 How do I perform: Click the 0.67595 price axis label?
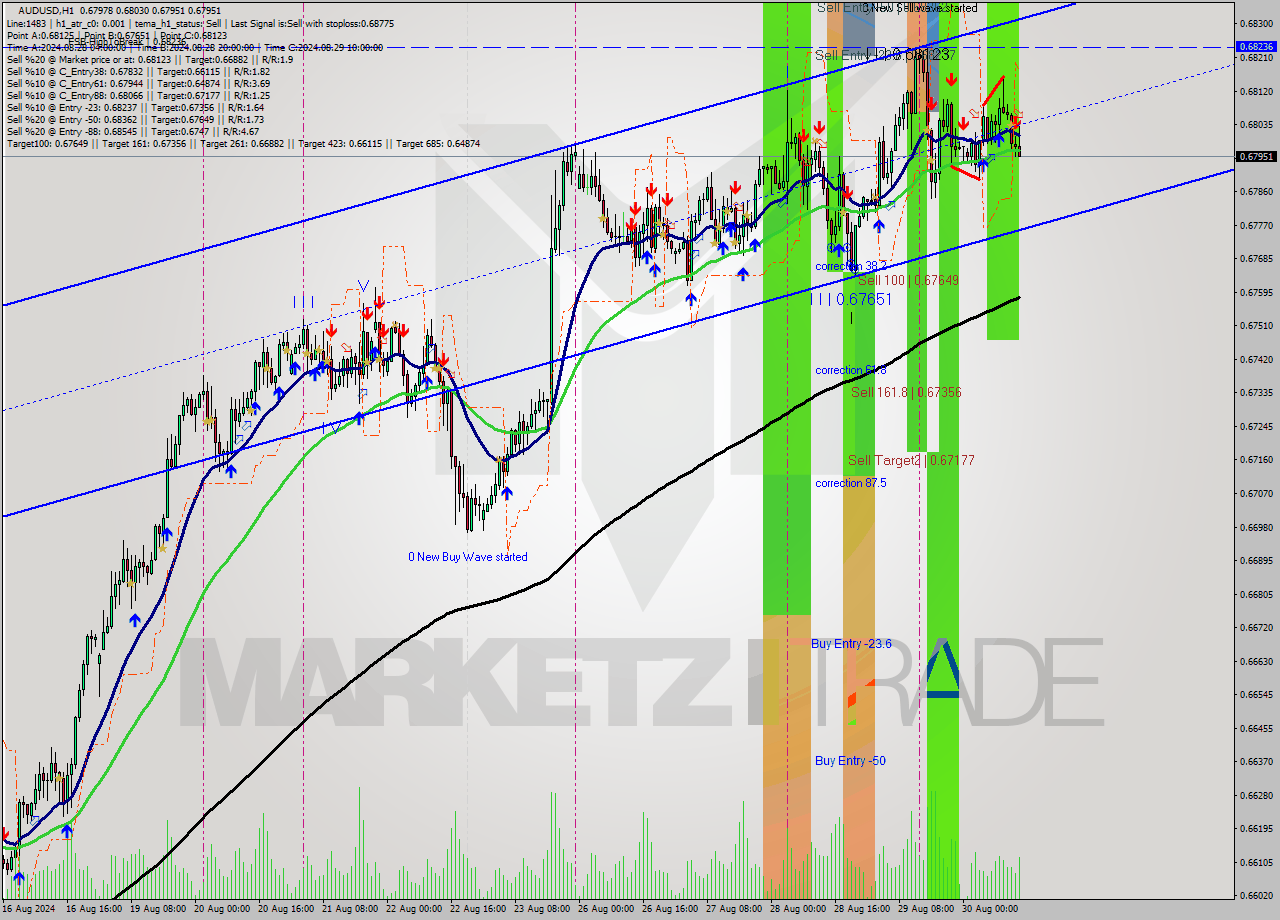pyautogui.click(x=1256, y=292)
